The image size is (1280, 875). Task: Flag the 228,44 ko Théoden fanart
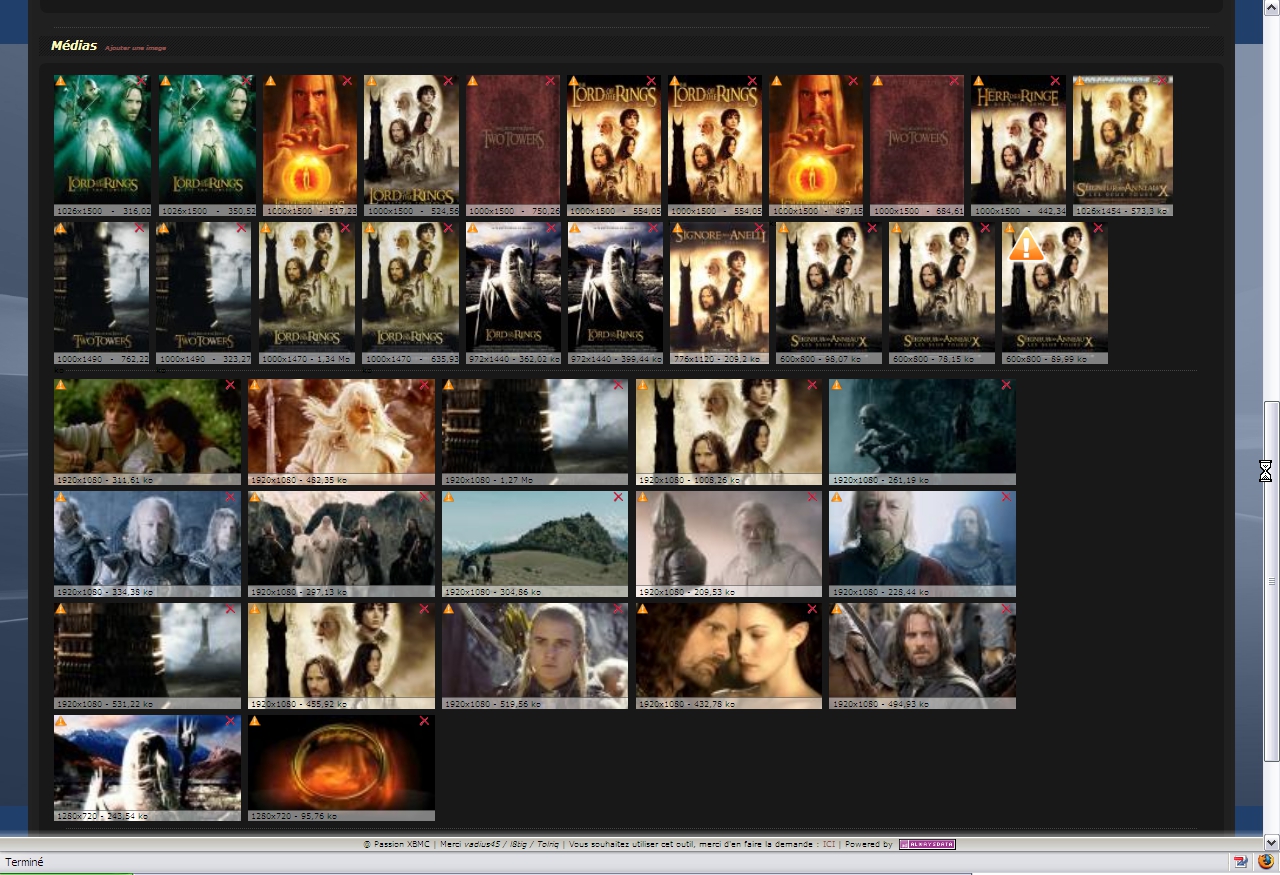coord(836,497)
